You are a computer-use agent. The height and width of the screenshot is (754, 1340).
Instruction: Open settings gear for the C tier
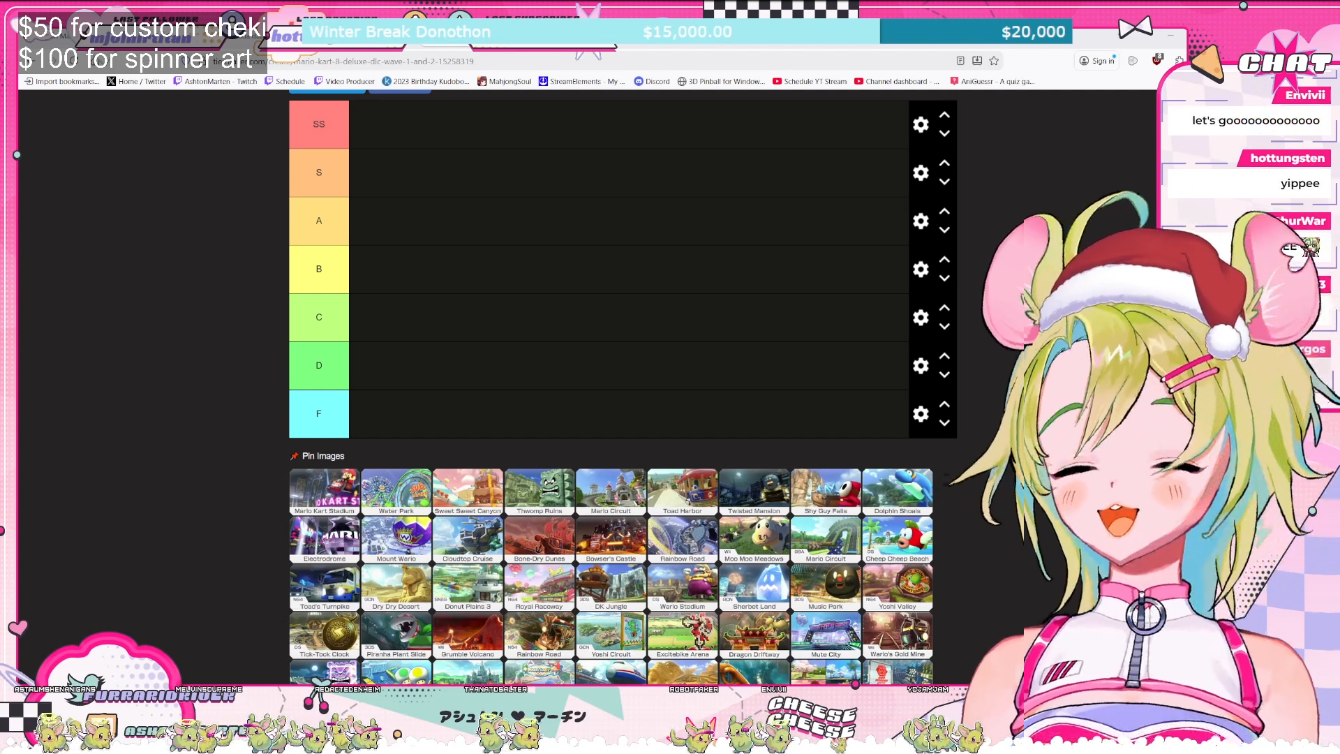click(921, 317)
